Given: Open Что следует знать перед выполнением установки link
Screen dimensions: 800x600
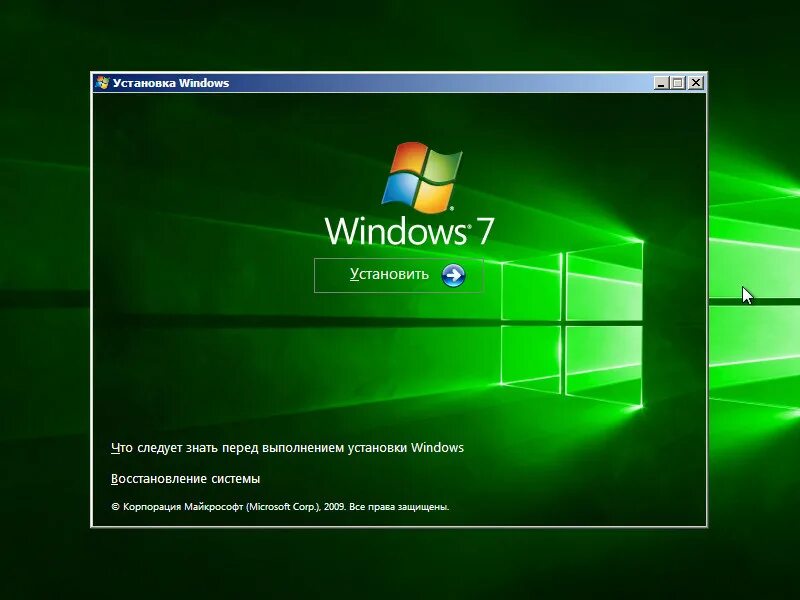Looking at the screenshot, I should [287, 447].
